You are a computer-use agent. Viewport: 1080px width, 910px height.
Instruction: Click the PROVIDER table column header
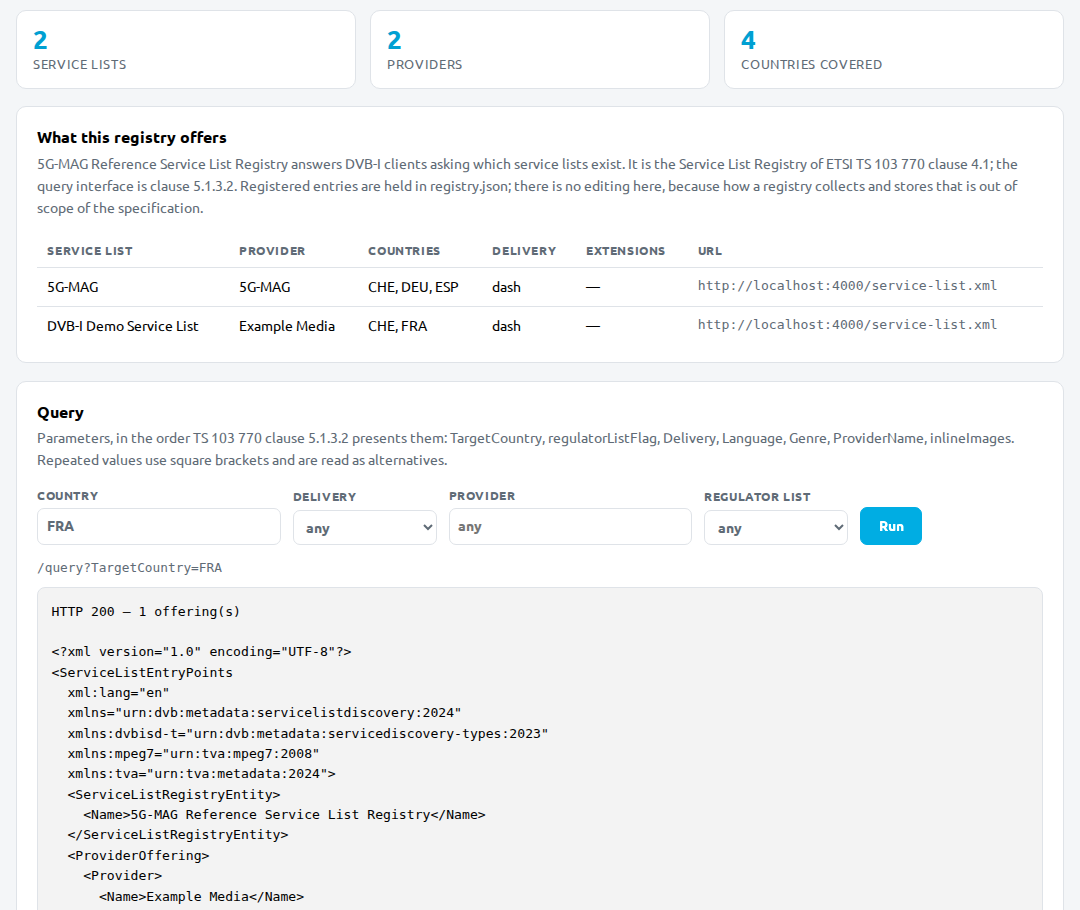(x=272, y=251)
